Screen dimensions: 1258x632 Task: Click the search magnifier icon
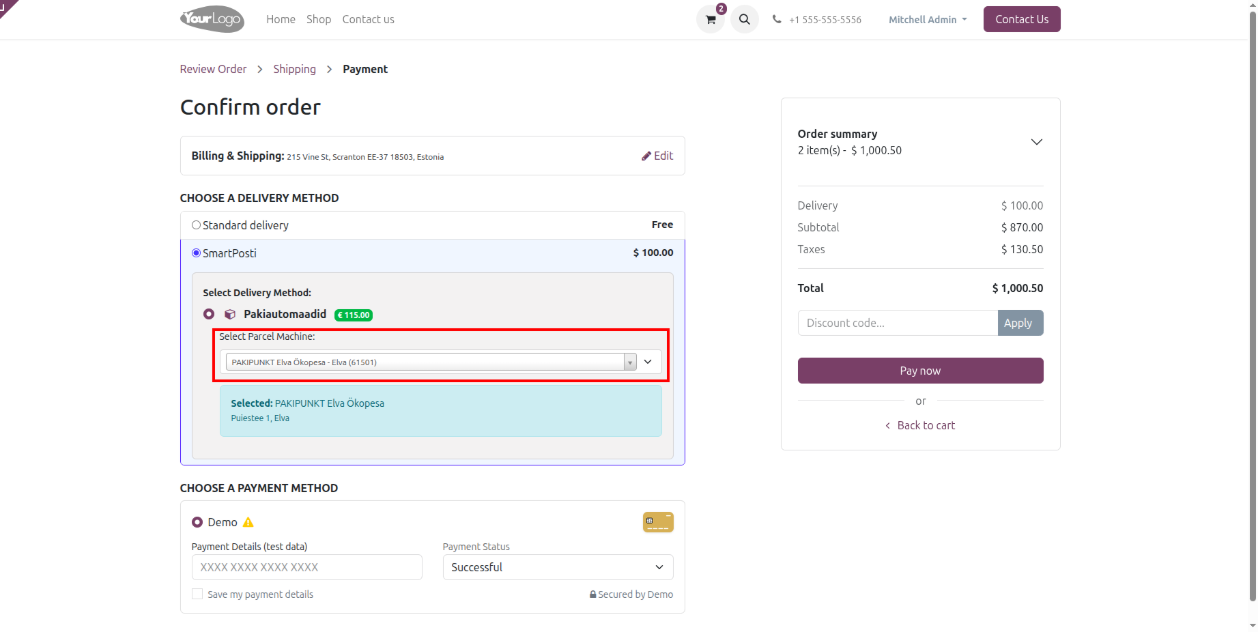[x=744, y=20]
